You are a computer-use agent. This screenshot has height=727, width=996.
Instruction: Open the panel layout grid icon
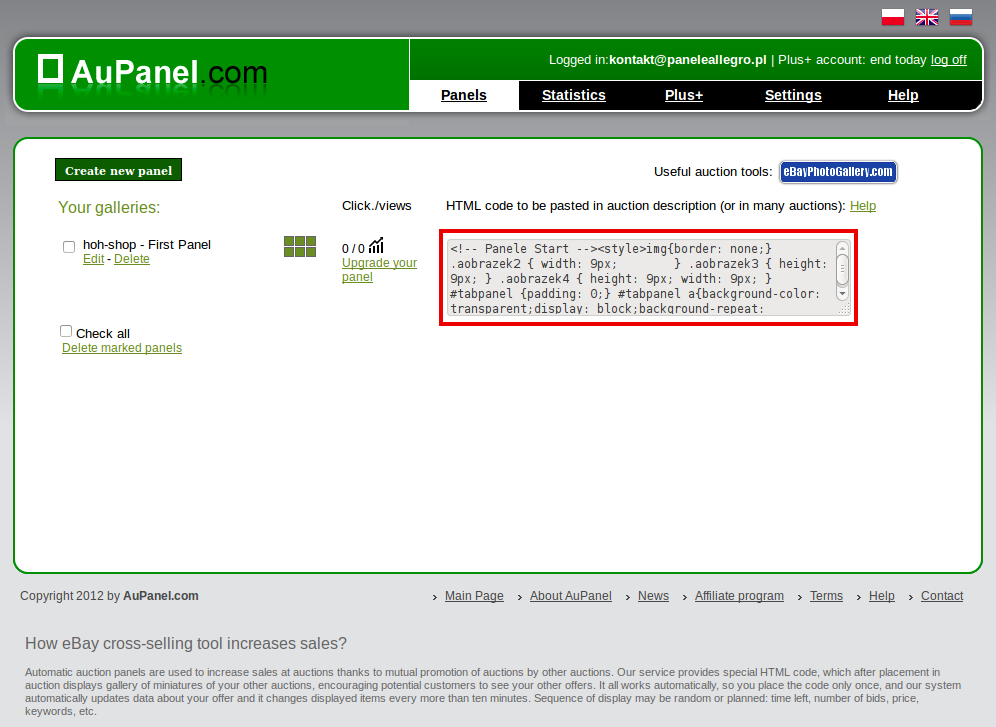[x=300, y=246]
